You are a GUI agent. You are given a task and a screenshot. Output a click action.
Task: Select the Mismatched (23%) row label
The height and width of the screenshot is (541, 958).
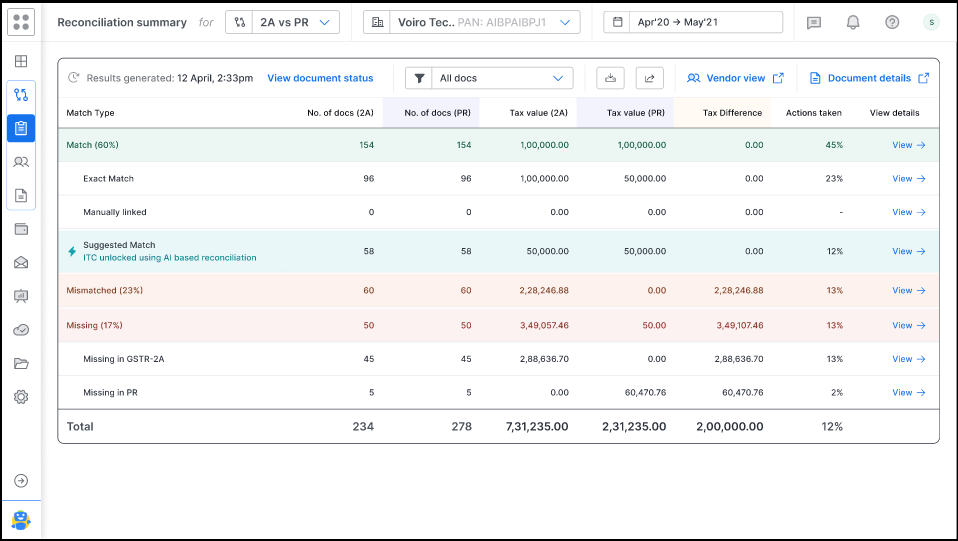click(x=104, y=290)
